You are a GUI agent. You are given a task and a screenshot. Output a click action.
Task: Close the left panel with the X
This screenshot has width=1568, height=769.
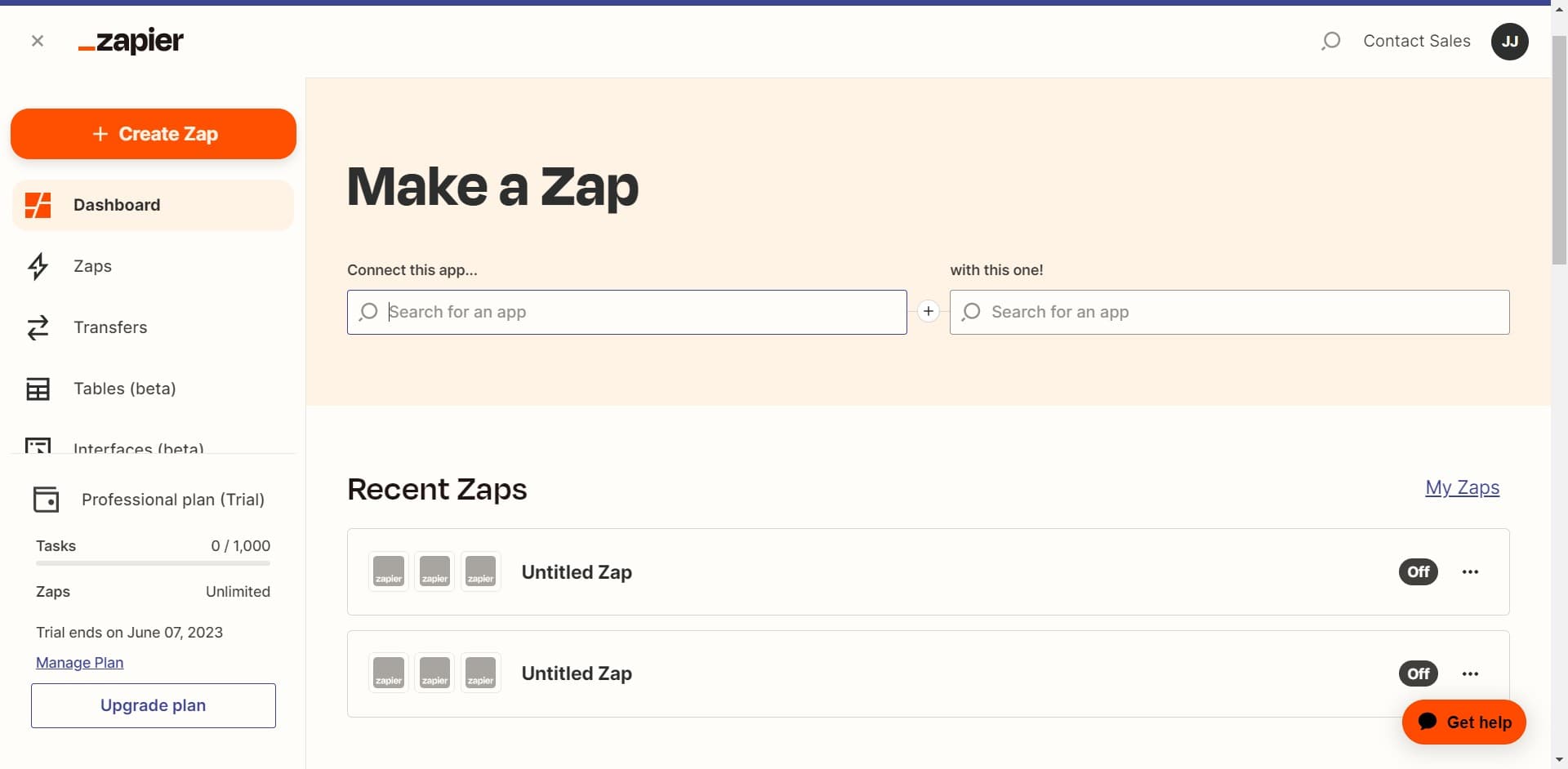[x=38, y=40]
